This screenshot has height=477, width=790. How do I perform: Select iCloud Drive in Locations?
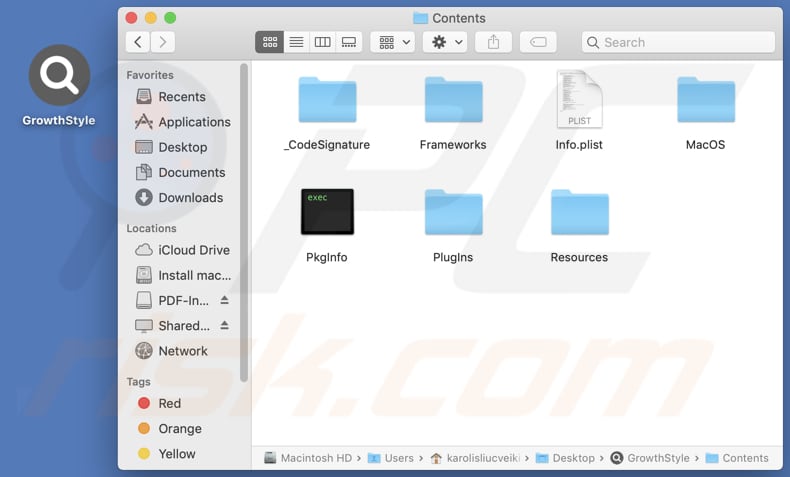(x=182, y=250)
